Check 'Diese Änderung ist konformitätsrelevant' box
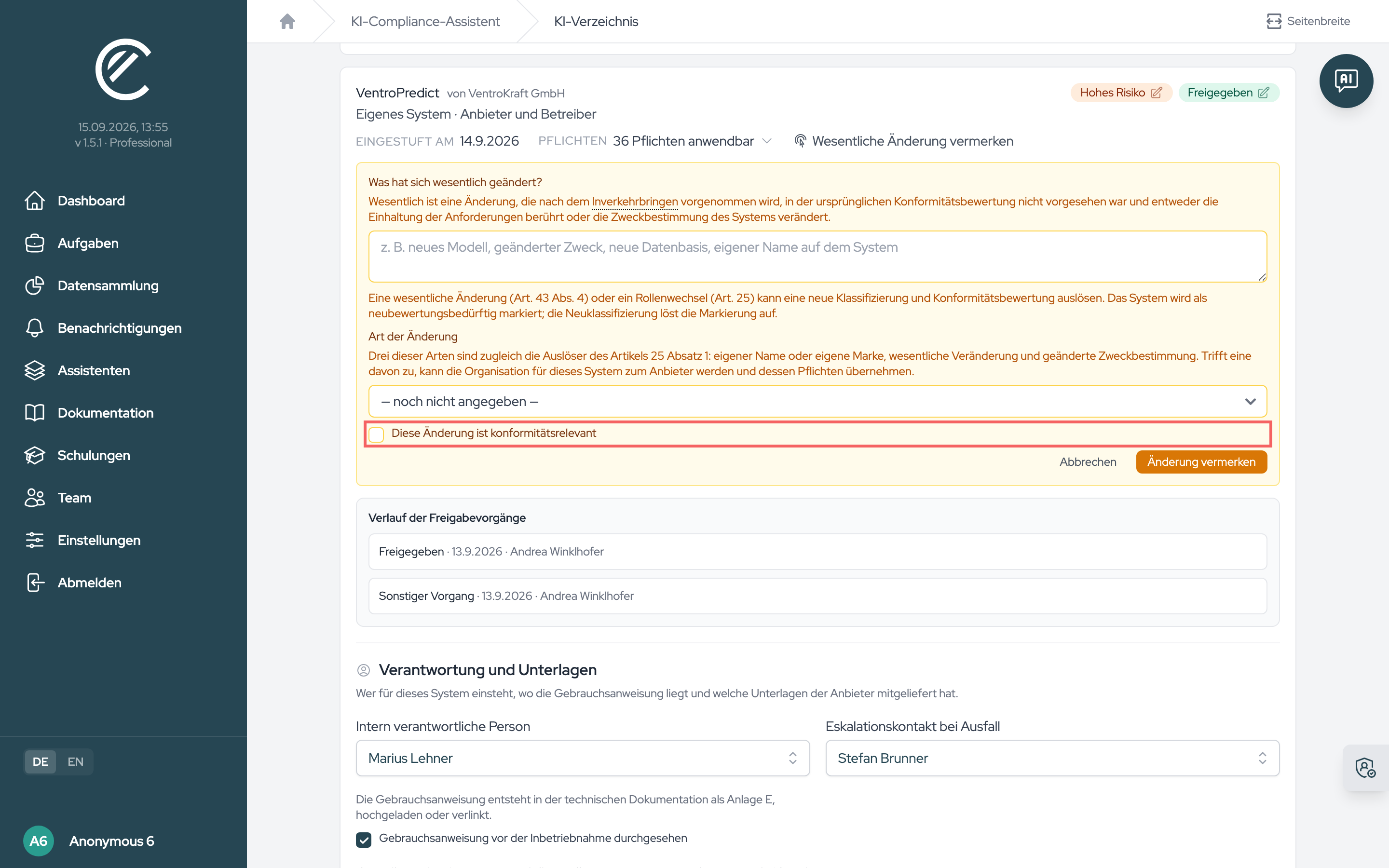Viewport: 1389px width, 868px height. pyautogui.click(x=377, y=434)
